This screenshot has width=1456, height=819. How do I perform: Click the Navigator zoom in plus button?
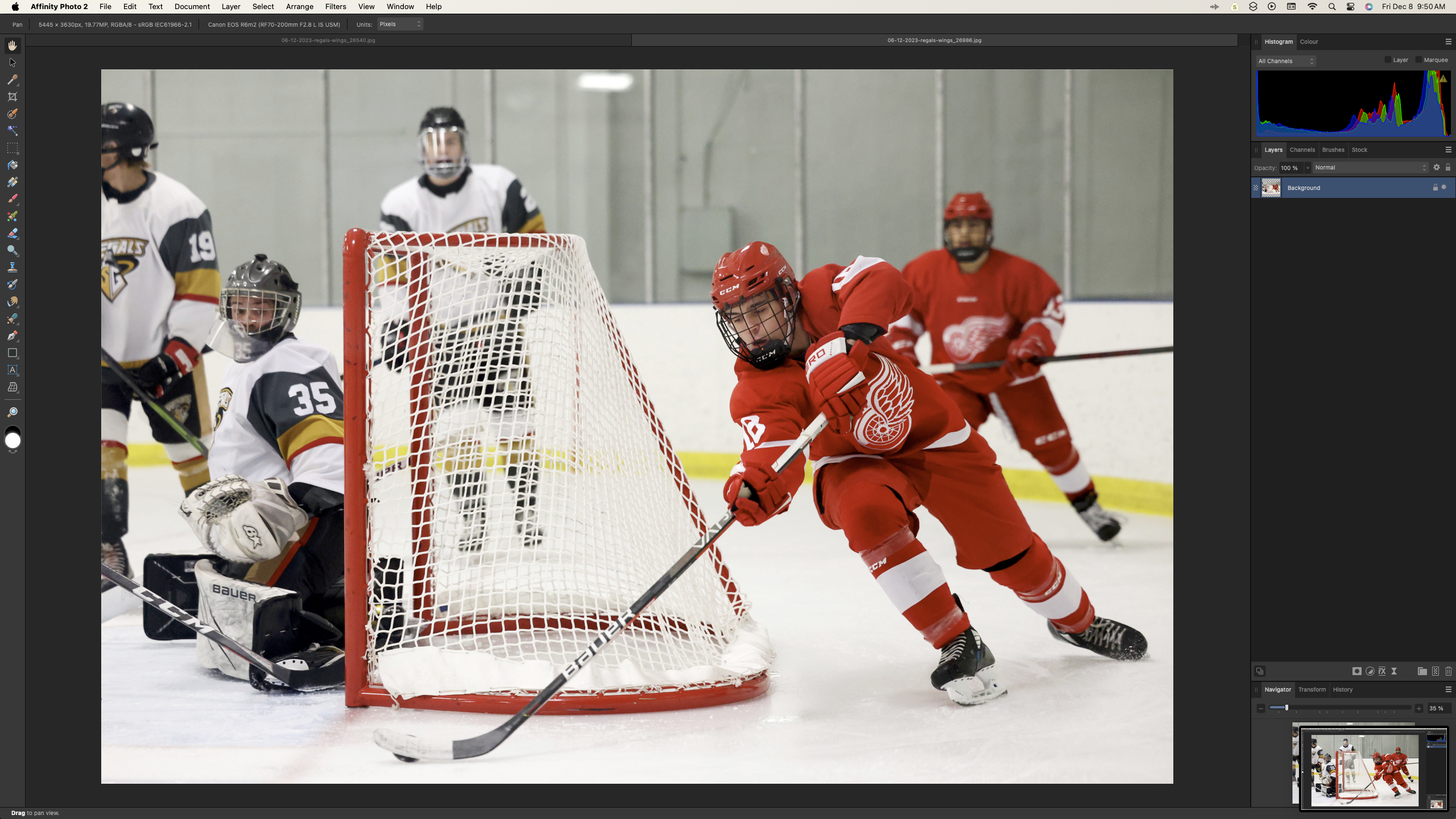pyautogui.click(x=1419, y=708)
